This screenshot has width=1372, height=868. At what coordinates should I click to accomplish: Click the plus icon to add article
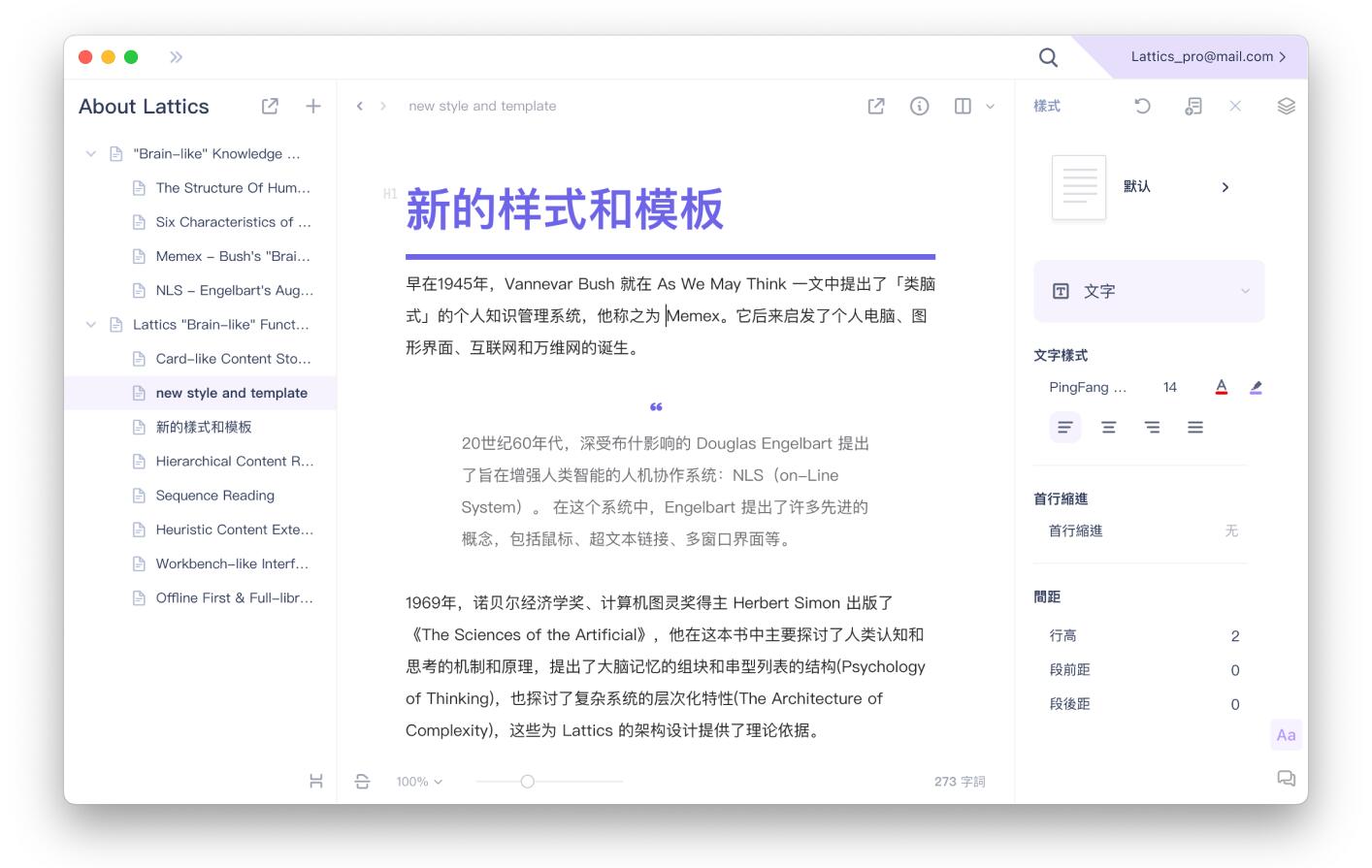(313, 107)
